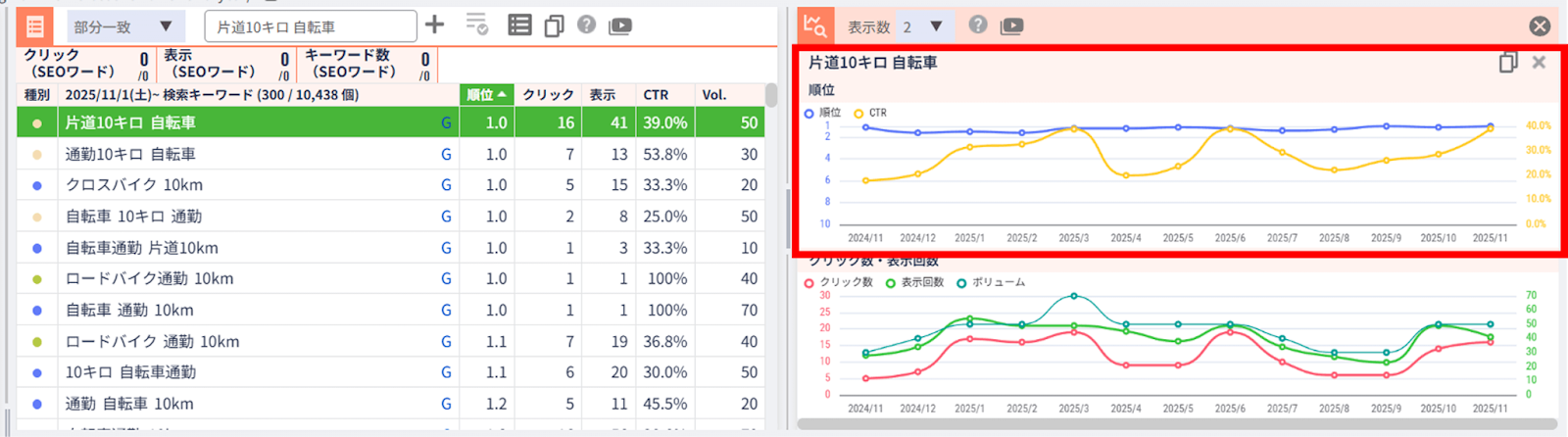Open the 部分一致 match type dropdown
This screenshot has width=1568, height=437.
(x=125, y=26)
